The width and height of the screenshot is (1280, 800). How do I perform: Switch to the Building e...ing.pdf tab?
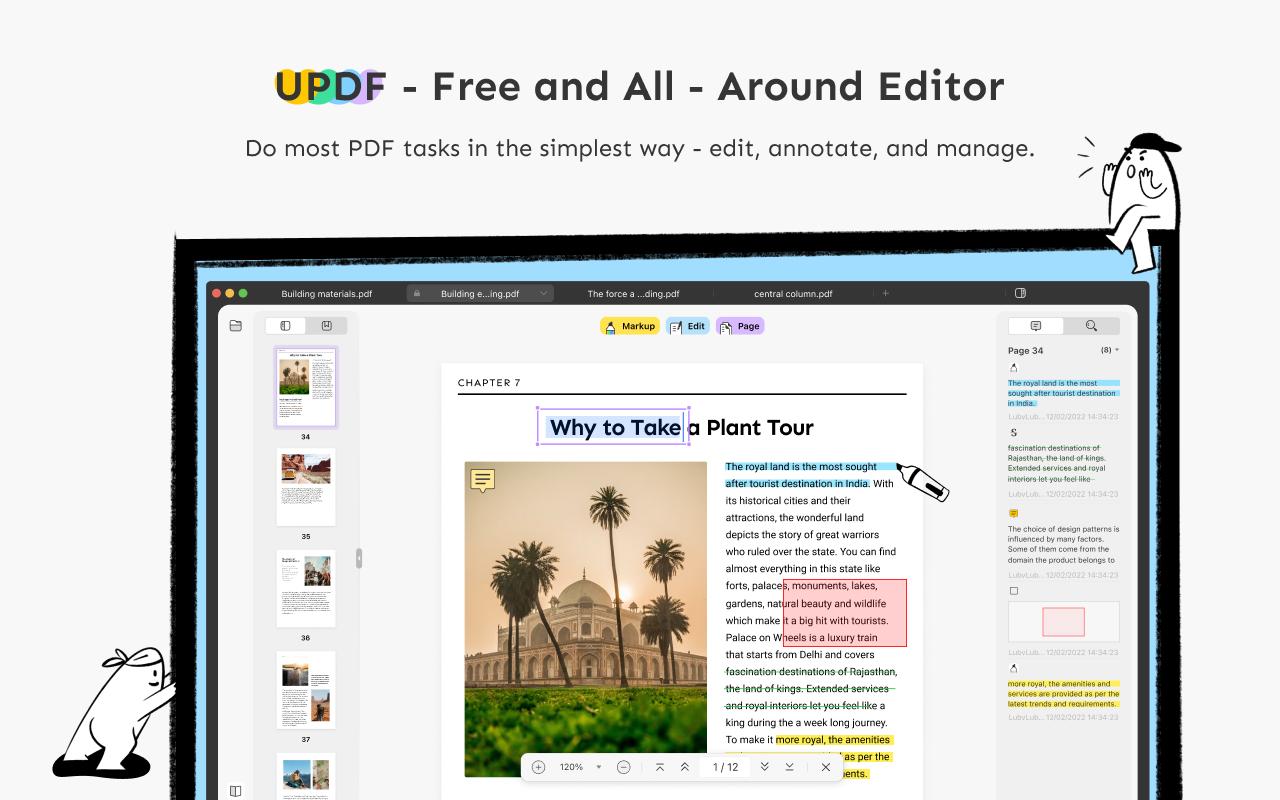(480, 294)
